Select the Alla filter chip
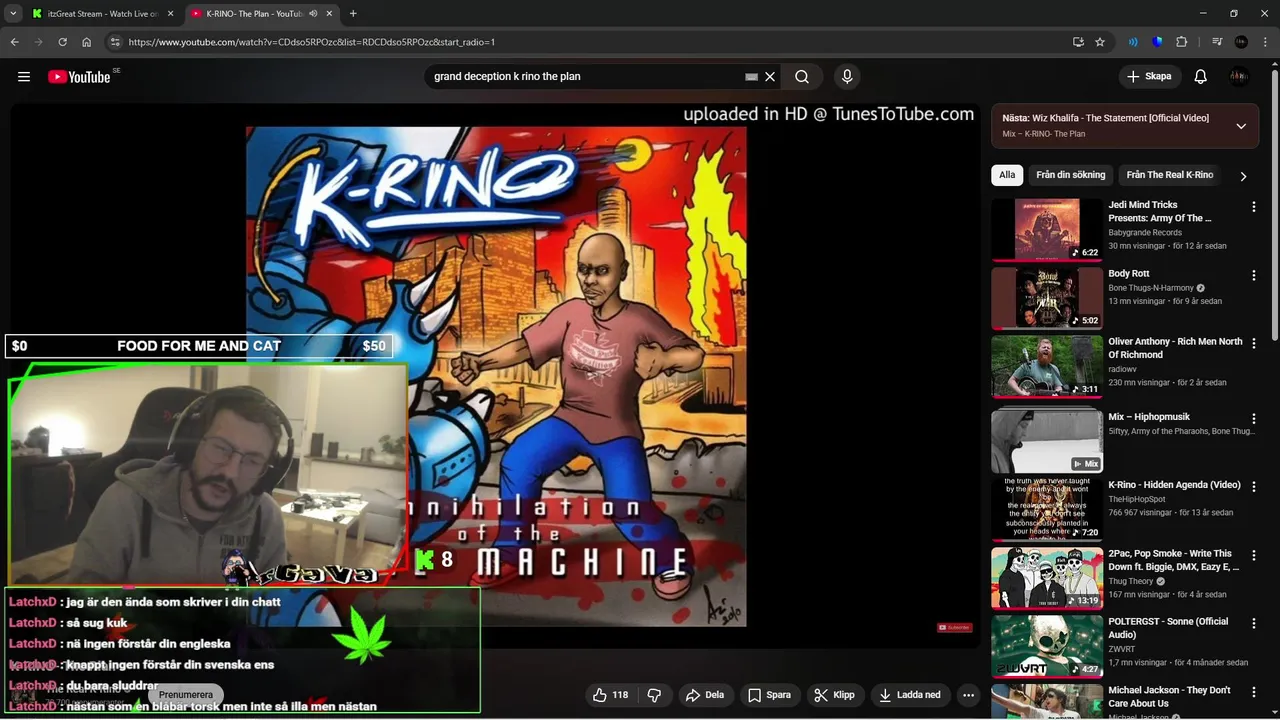The image size is (1280, 720). [1007, 175]
